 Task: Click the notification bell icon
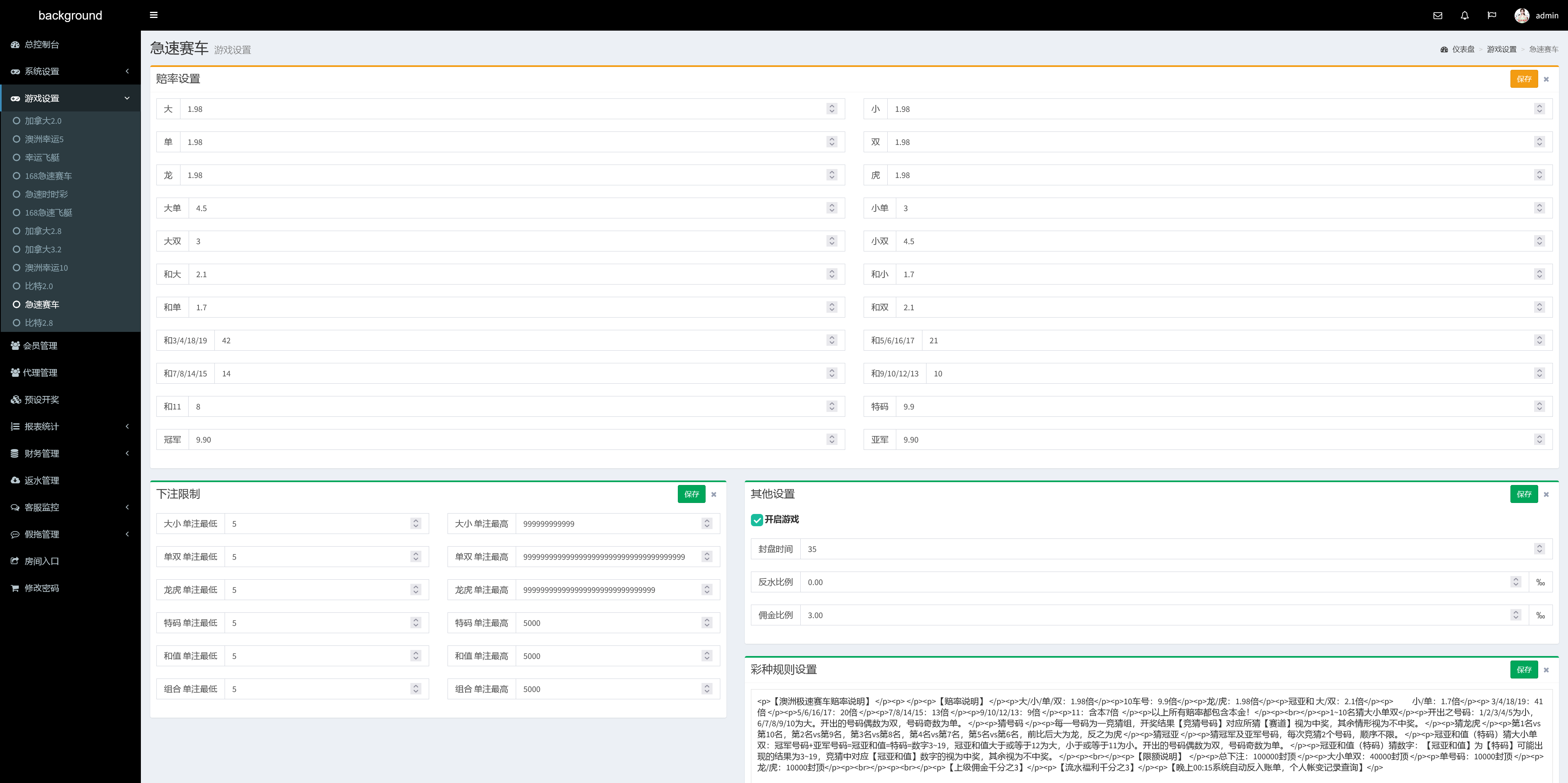(1465, 16)
